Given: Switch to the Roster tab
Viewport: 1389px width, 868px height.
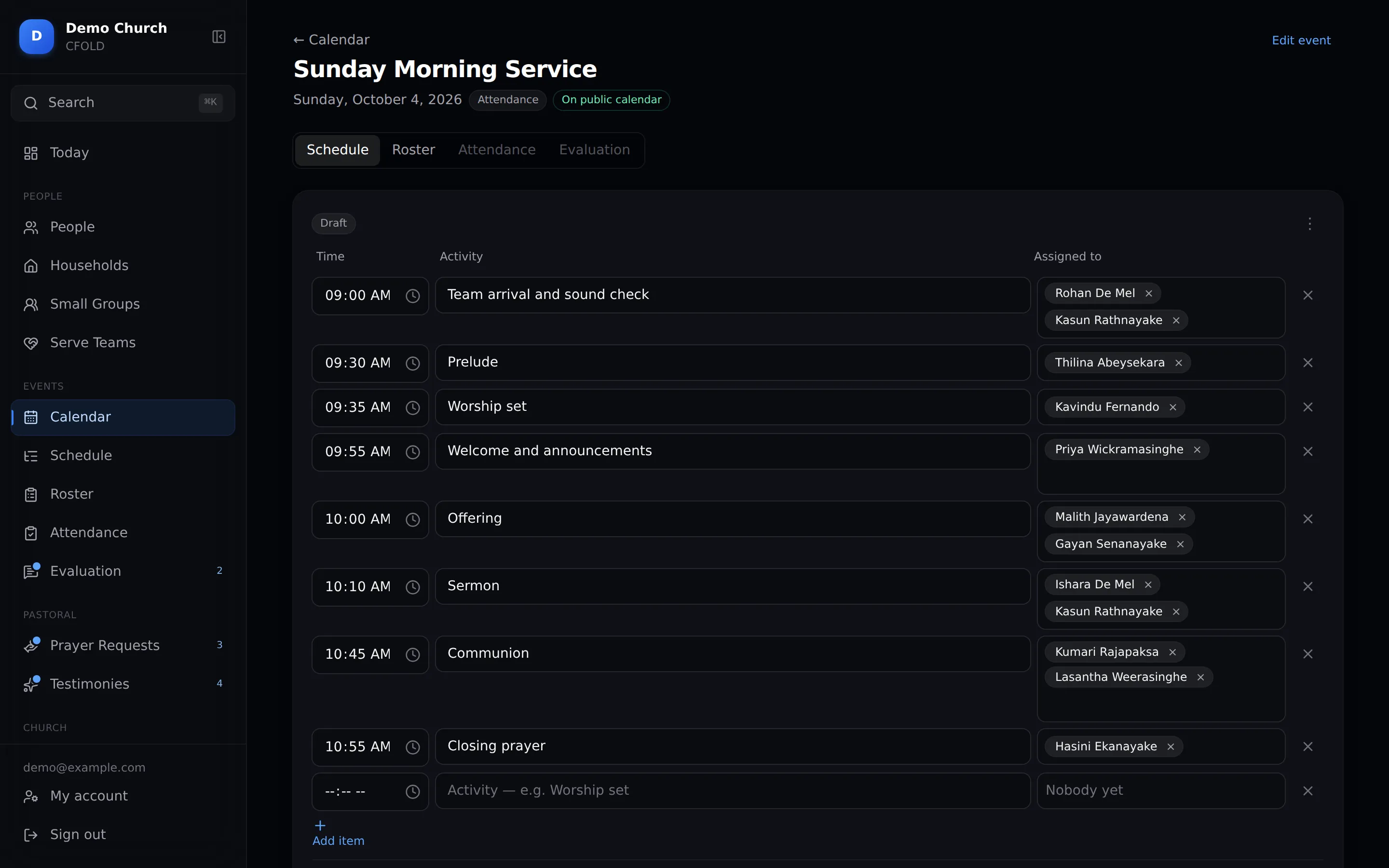Looking at the screenshot, I should 413,150.
